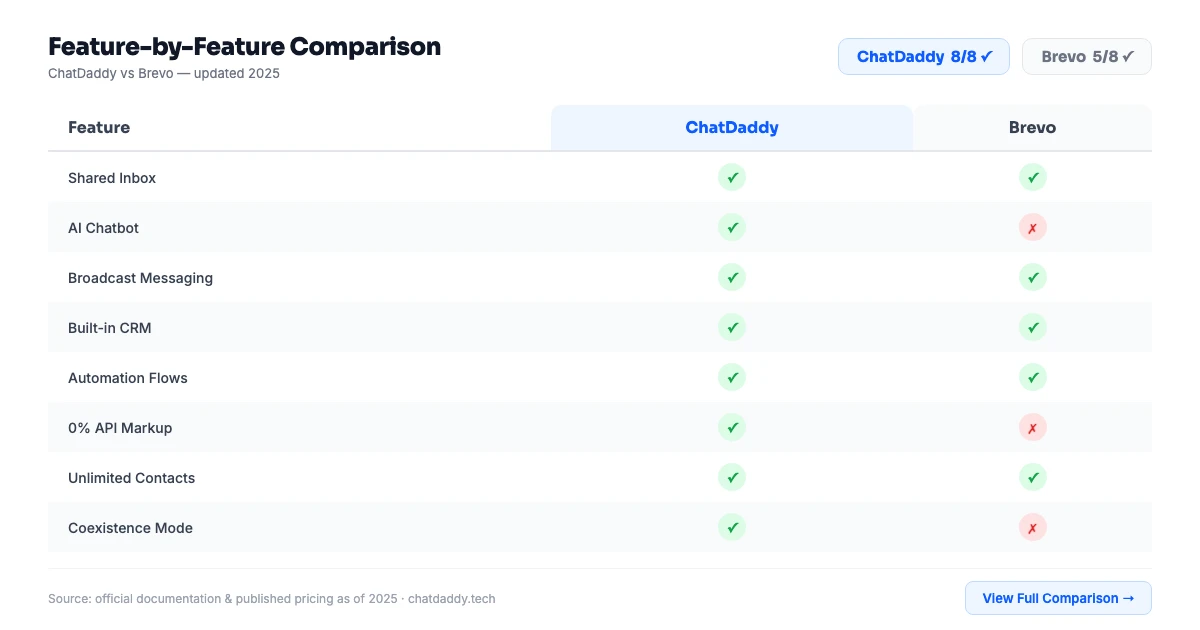Viewport: 1200px width, 630px height.
Task: Click the Automation Flows row label
Action: pyautogui.click(x=128, y=378)
